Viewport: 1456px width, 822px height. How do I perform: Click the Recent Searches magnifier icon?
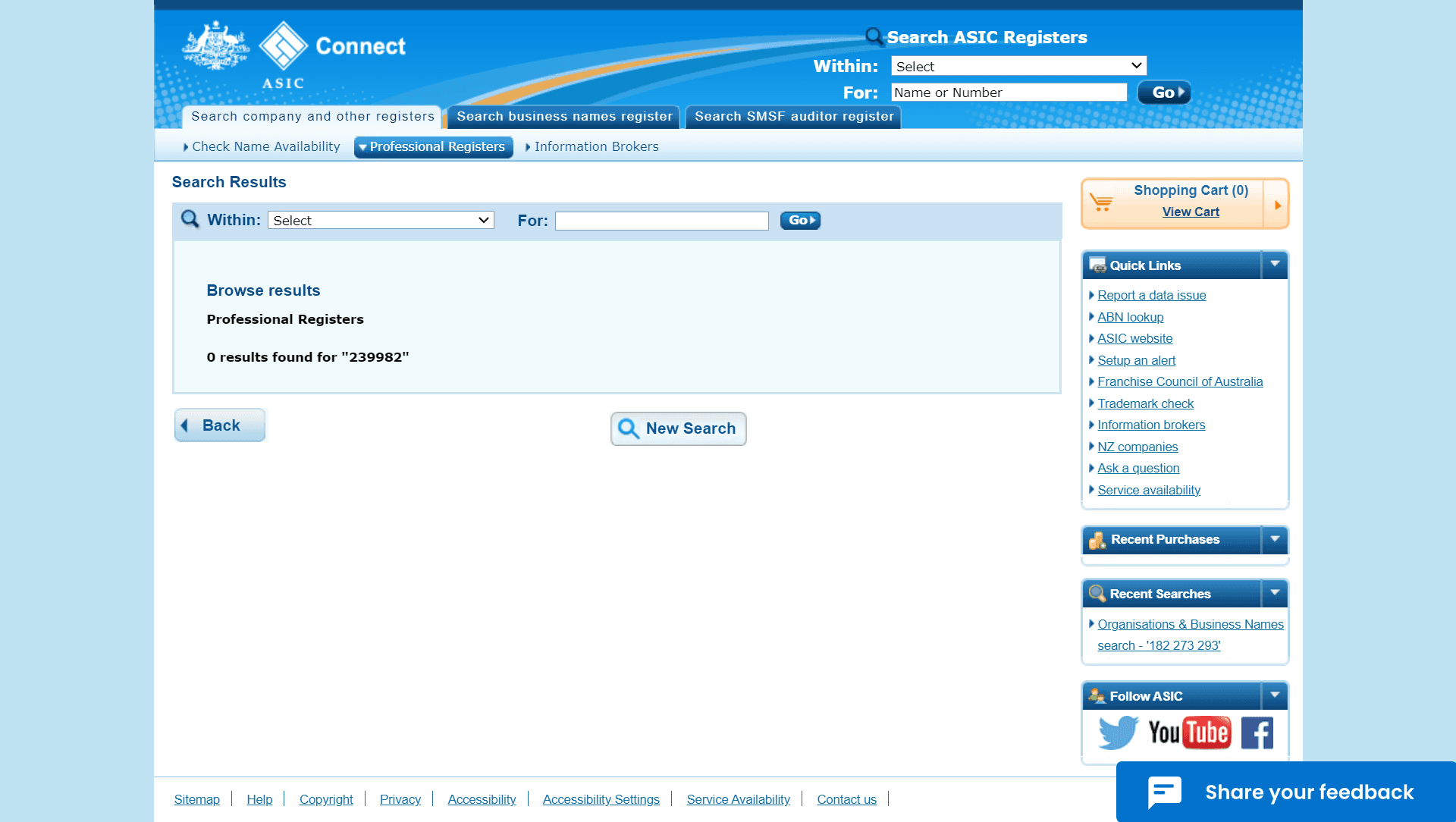1097,594
